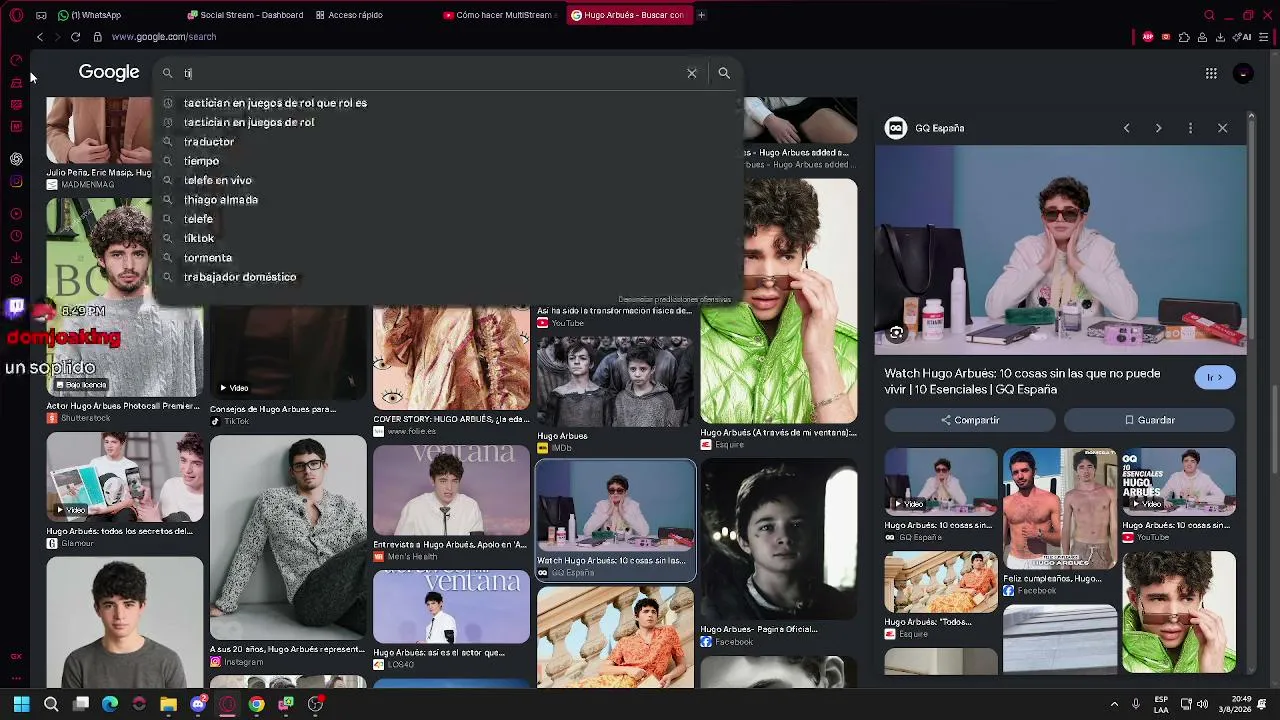Viewport: 1280px width, 720px height.
Task: Click the site security padlock icon
Action: tap(97, 37)
